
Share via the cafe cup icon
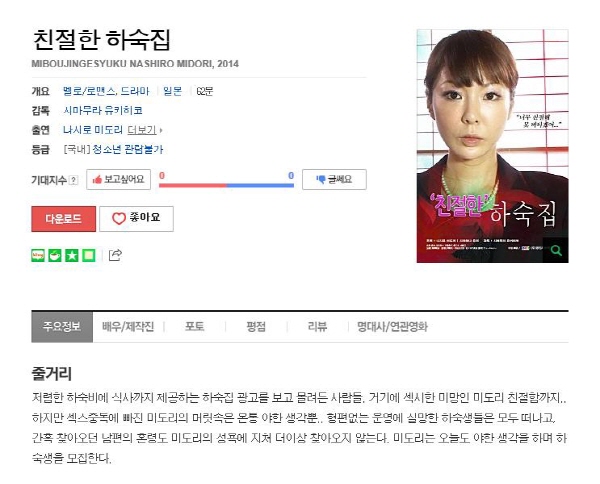[55, 255]
